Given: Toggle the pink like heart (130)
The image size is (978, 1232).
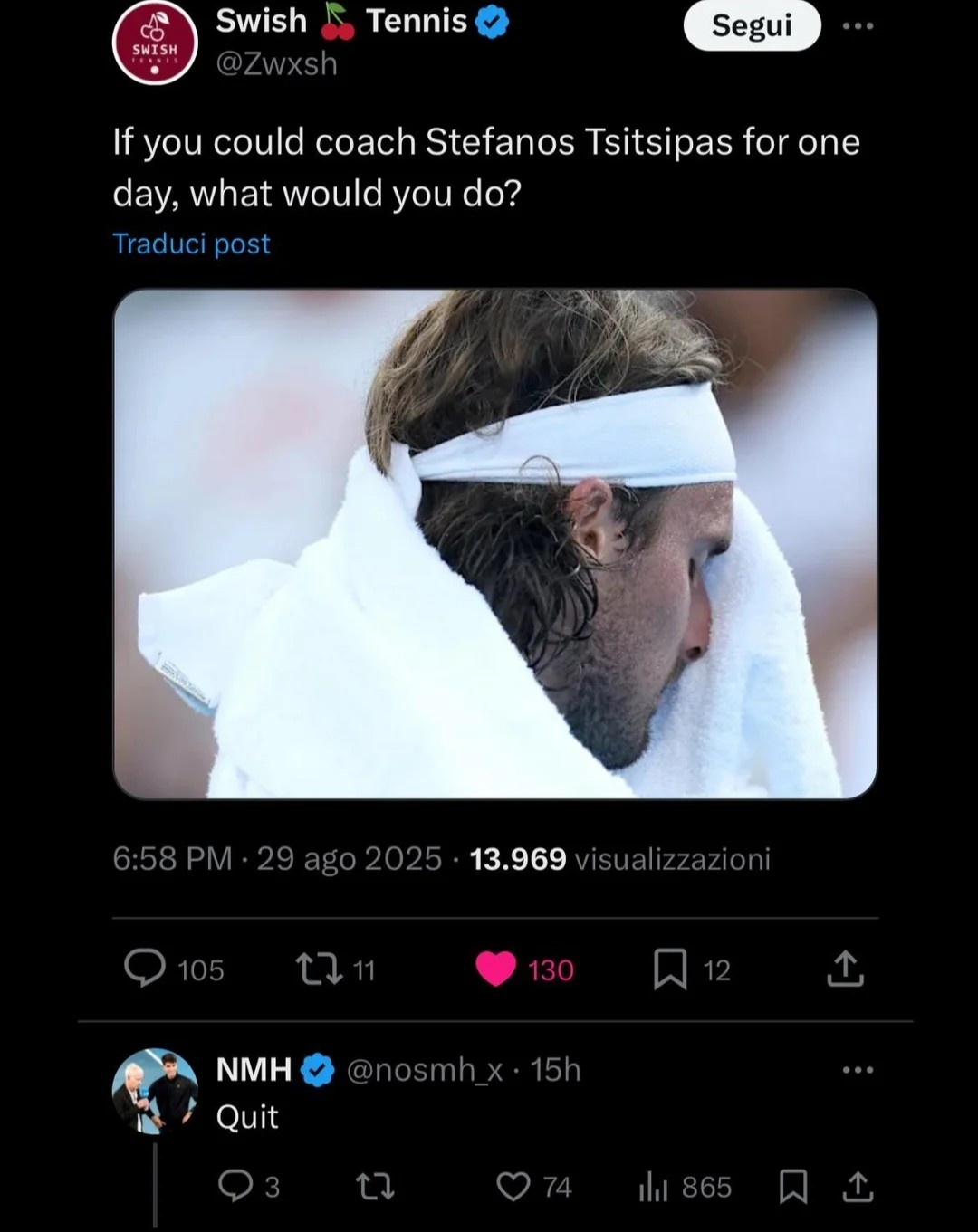Looking at the screenshot, I should click(496, 969).
